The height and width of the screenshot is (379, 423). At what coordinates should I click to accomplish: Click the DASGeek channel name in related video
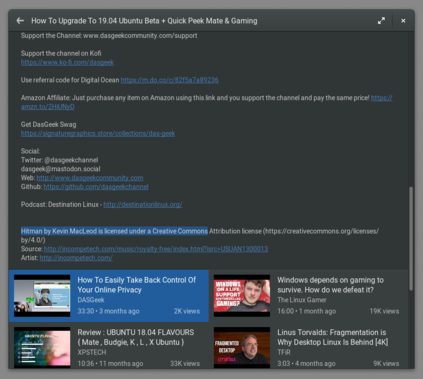(91, 300)
